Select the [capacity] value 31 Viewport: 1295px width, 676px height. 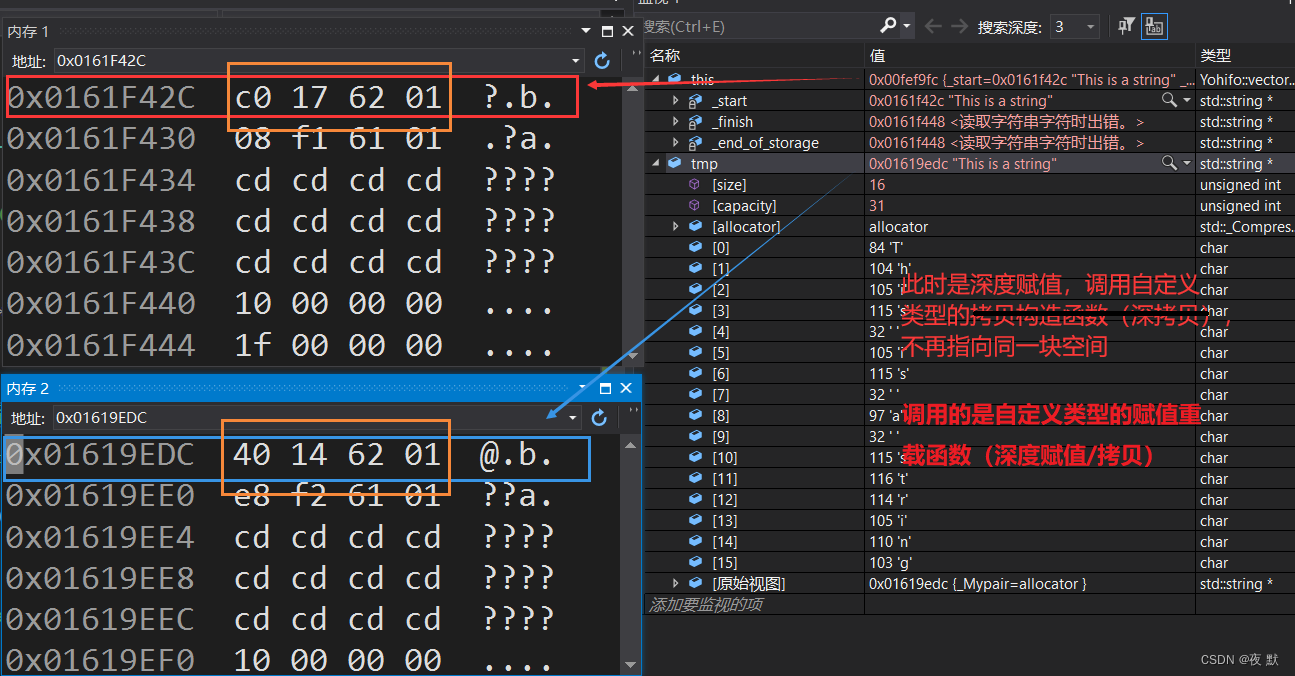877,206
